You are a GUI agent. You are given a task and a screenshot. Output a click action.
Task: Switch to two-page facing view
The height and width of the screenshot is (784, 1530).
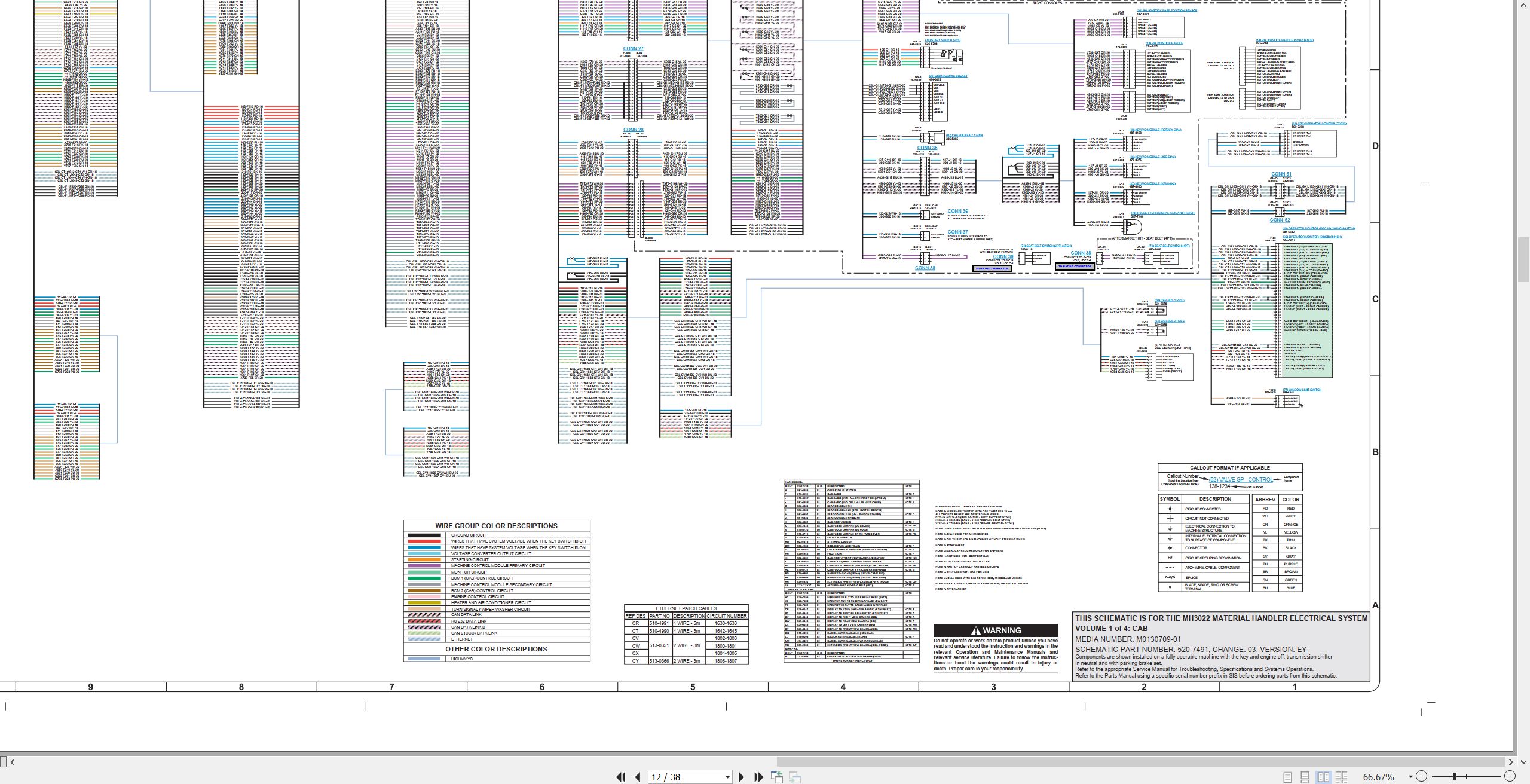point(1324,777)
